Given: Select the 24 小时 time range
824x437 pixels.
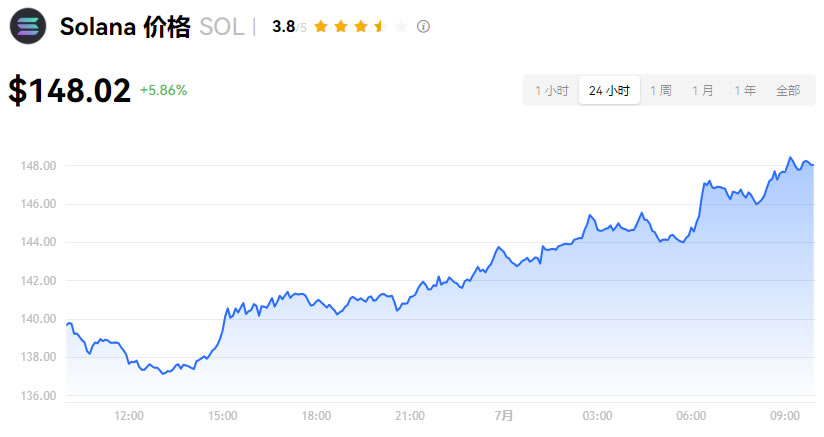Looking at the screenshot, I should (609, 90).
